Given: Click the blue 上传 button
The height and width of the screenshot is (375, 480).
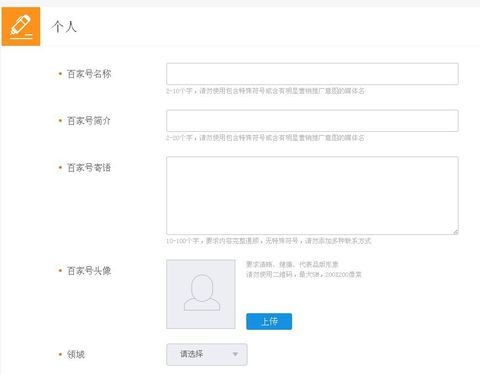Looking at the screenshot, I should click(x=269, y=321).
